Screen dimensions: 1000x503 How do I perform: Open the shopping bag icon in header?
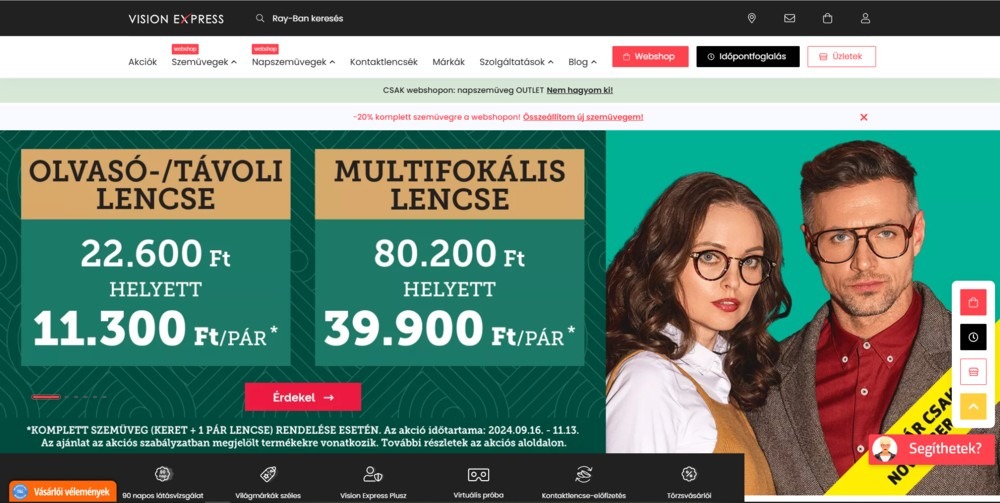(827, 18)
